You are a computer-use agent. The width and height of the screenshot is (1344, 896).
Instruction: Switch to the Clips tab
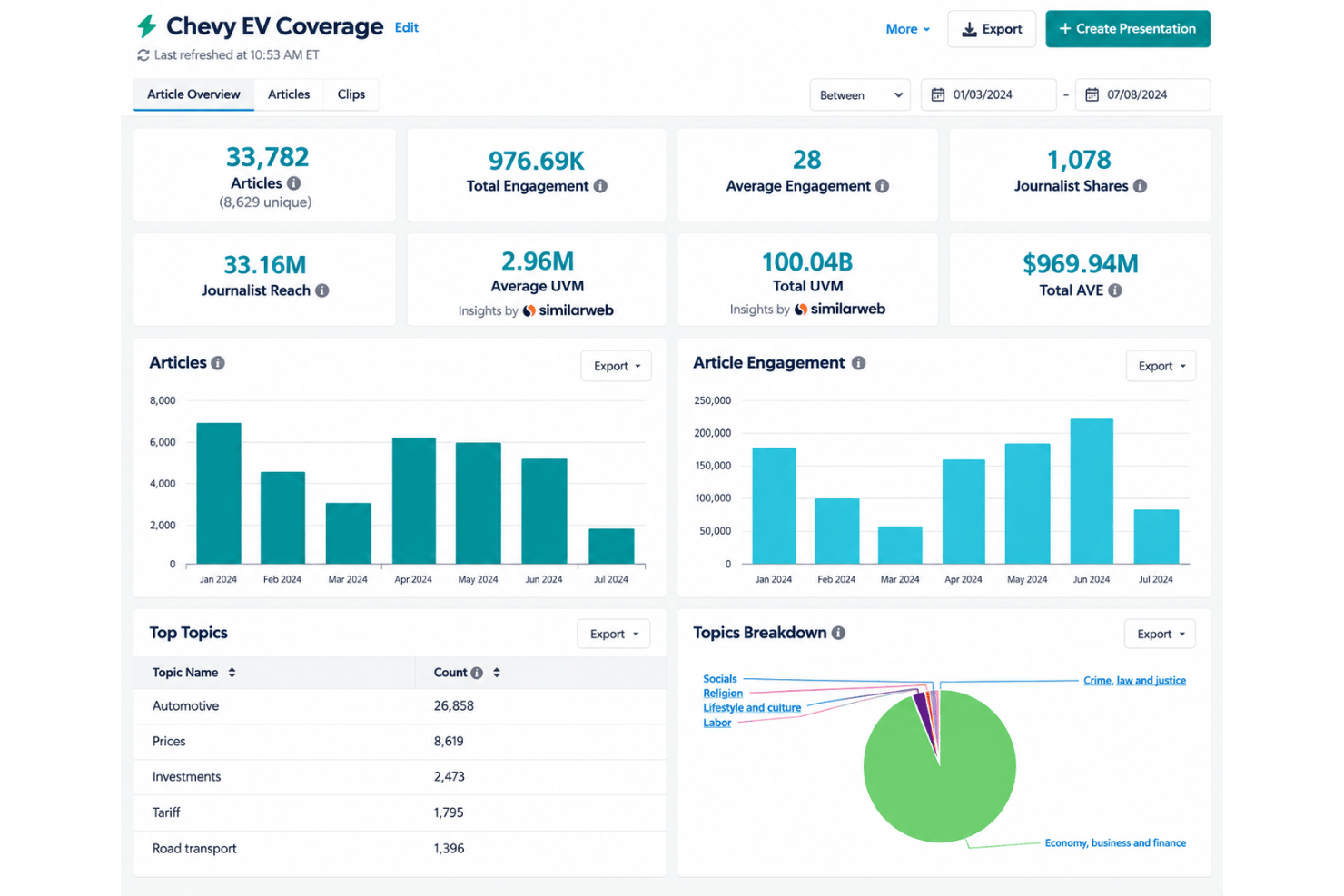tap(351, 94)
